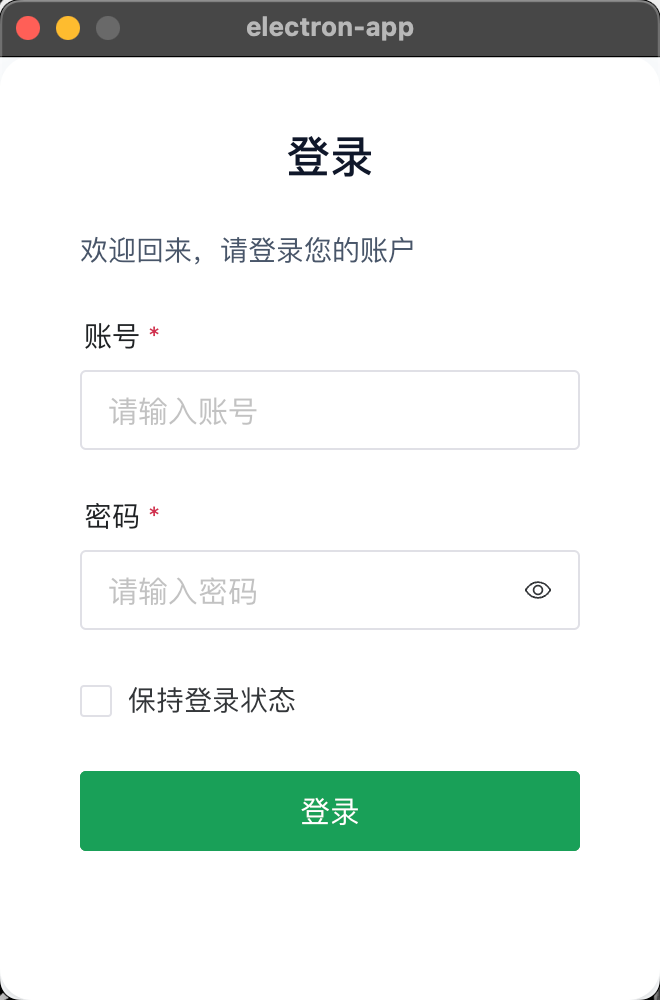Select the password entry box
Viewport: 660px width, 1000px height.
300,590
